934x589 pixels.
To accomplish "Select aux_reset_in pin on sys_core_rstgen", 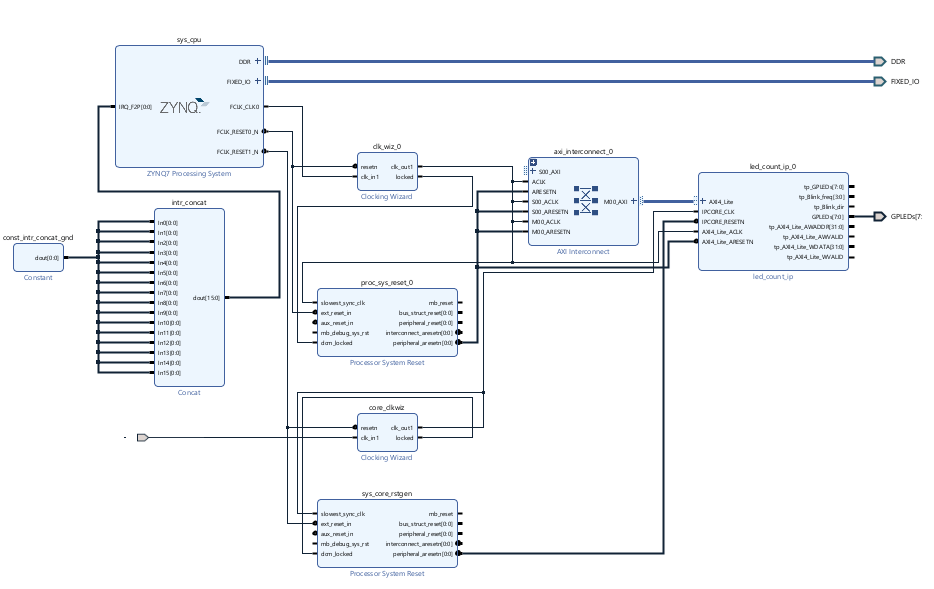I will tap(337, 534).
